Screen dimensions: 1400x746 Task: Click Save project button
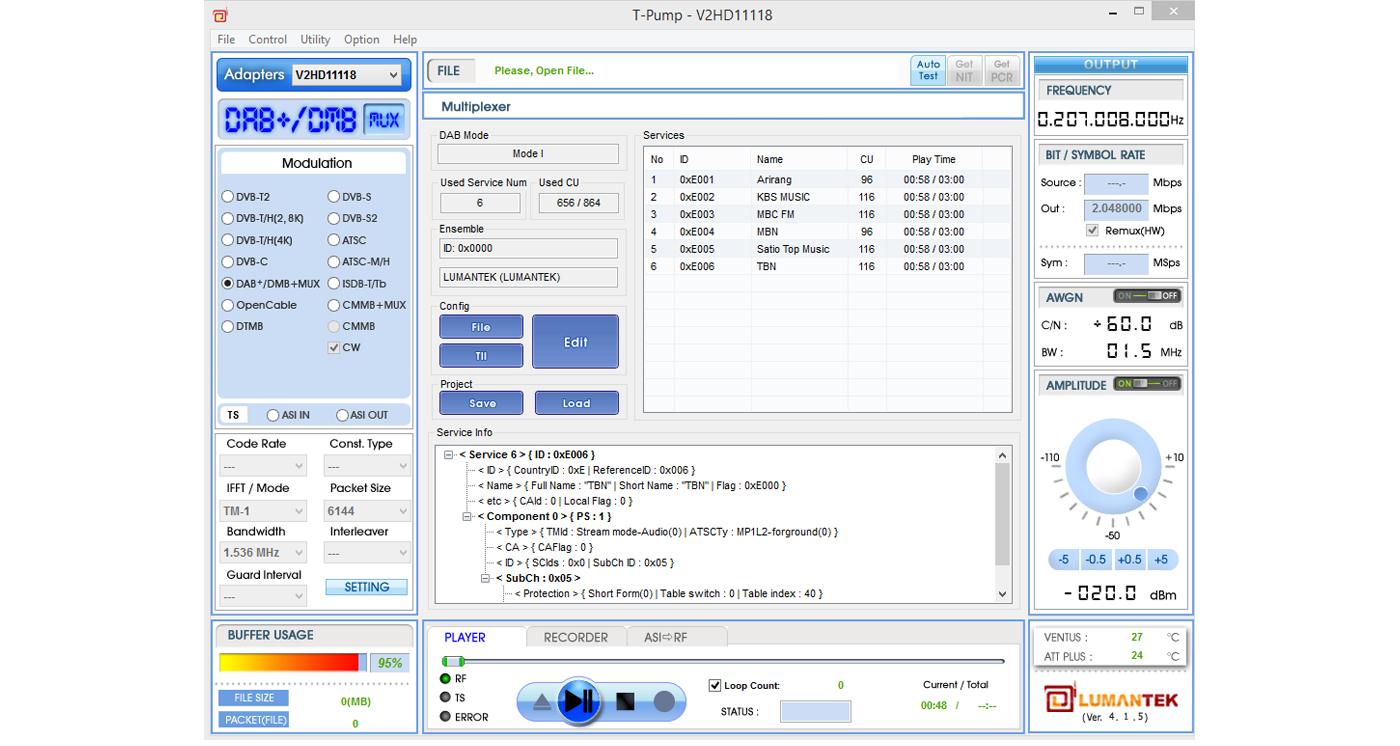(x=481, y=403)
